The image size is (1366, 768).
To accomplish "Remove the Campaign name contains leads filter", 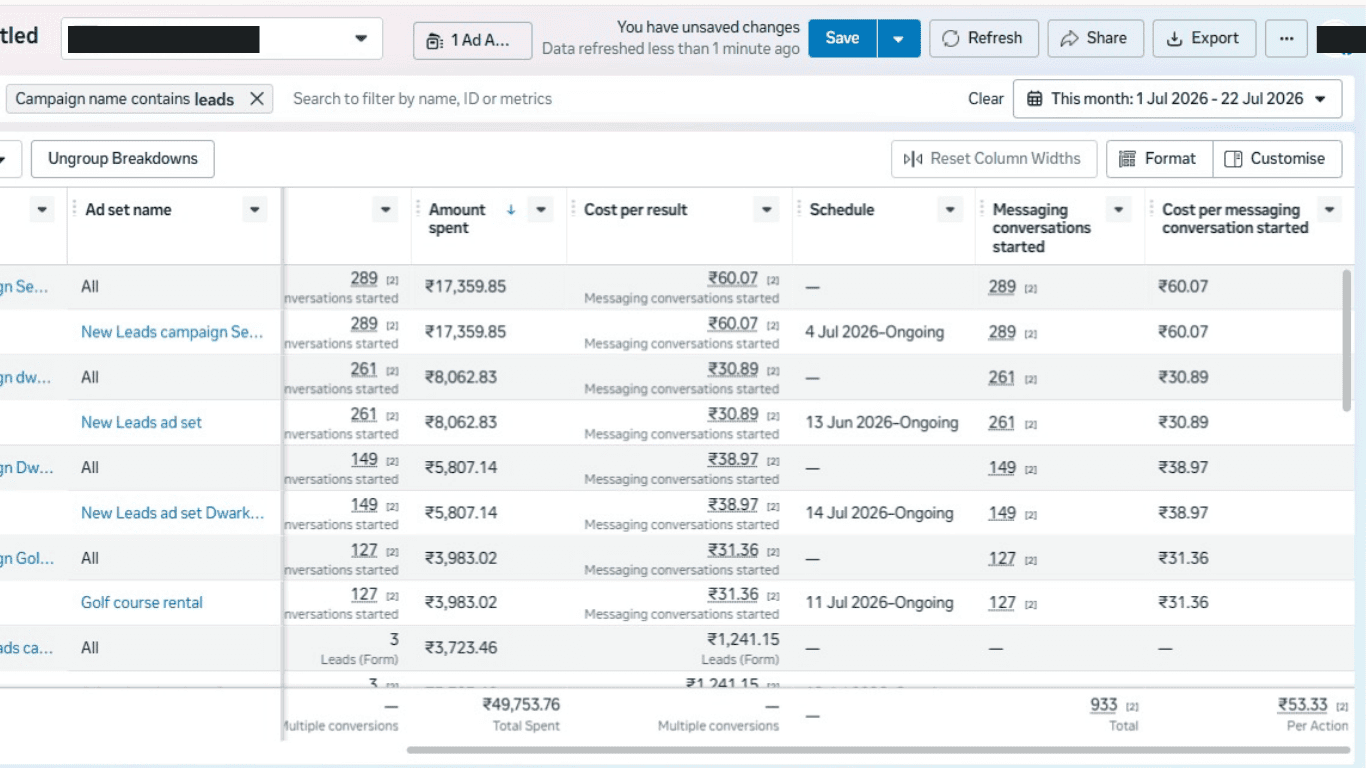I will [x=257, y=98].
